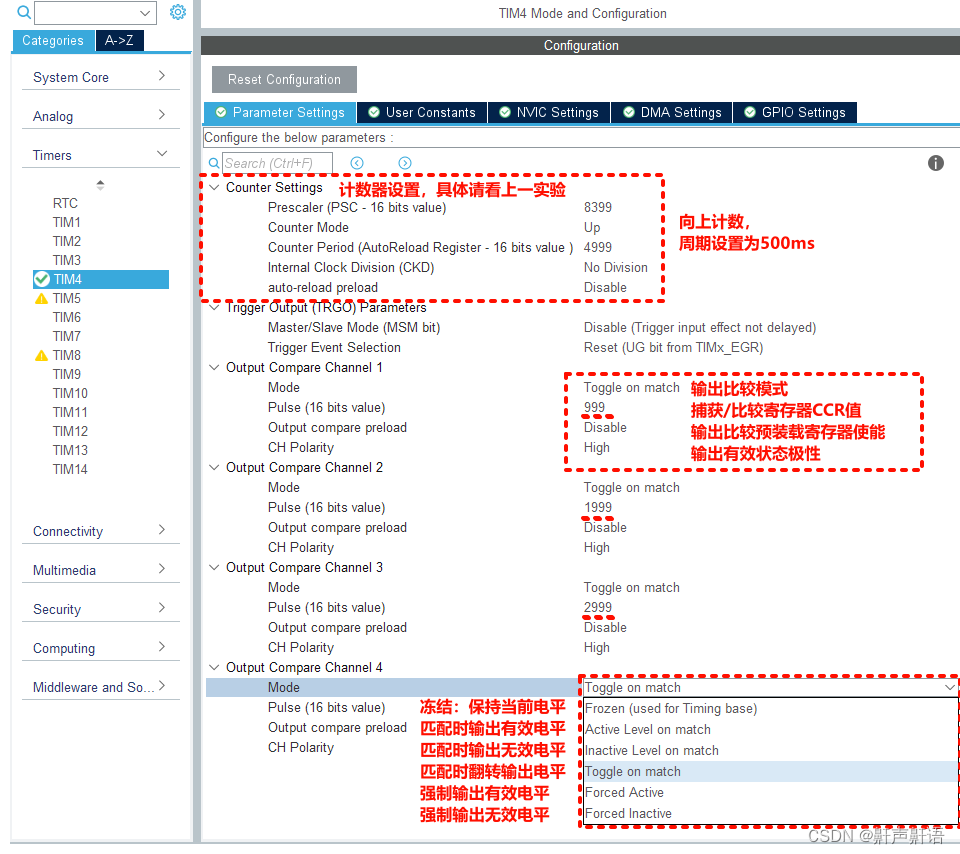Open the GPIO Settings tab
The height and width of the screenshot is (854, 960).
[795, 113]
